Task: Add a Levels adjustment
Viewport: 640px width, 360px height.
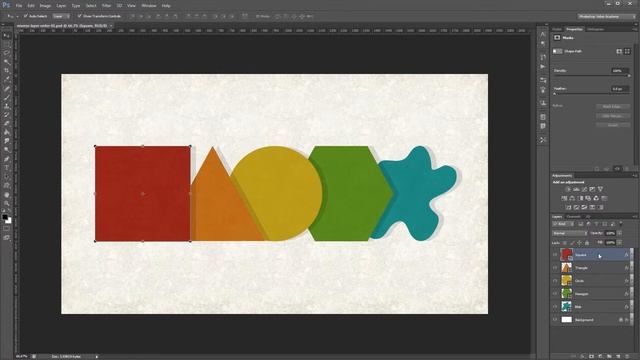Action: 576,189
